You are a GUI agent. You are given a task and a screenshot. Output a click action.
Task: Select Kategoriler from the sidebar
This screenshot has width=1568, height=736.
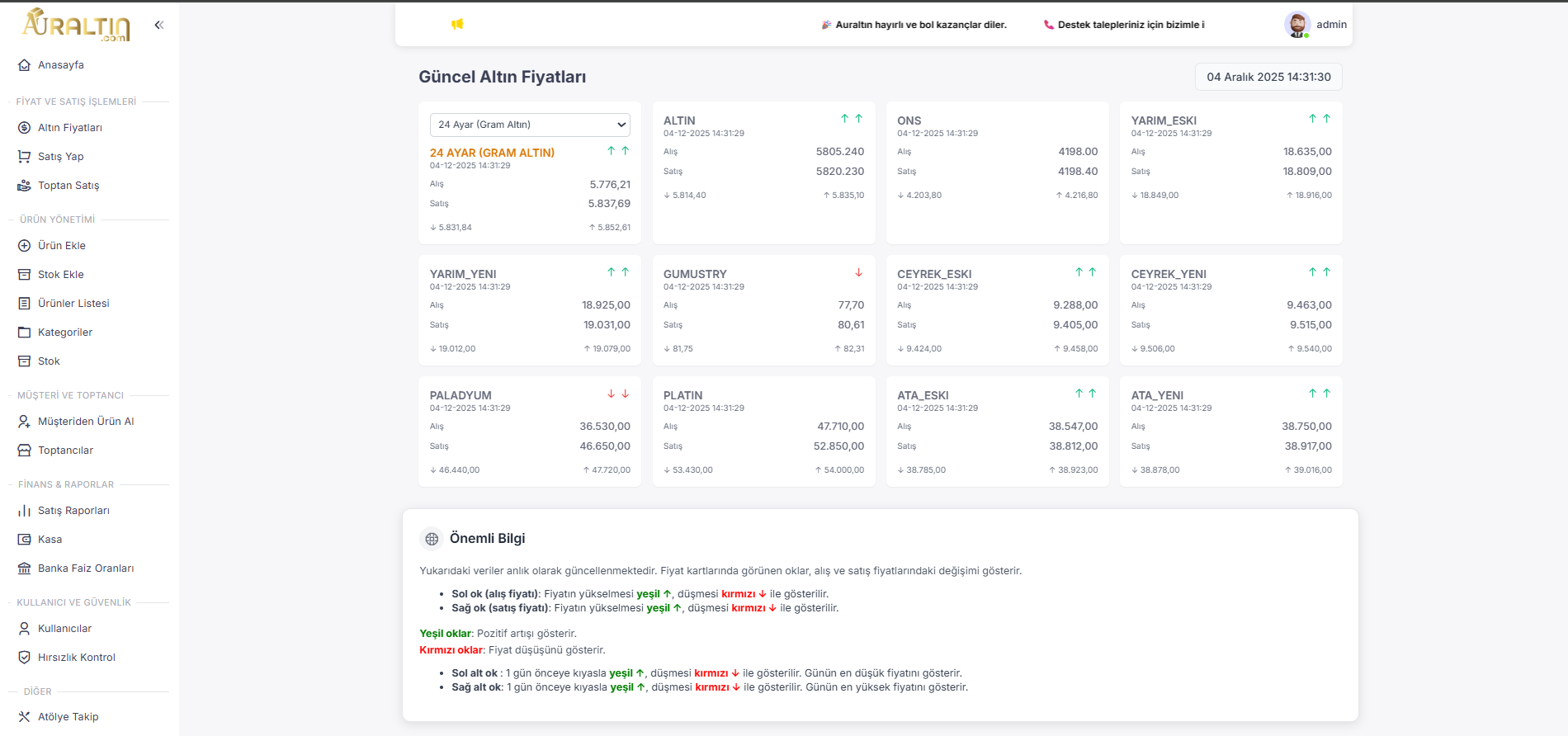coord(65,333)
